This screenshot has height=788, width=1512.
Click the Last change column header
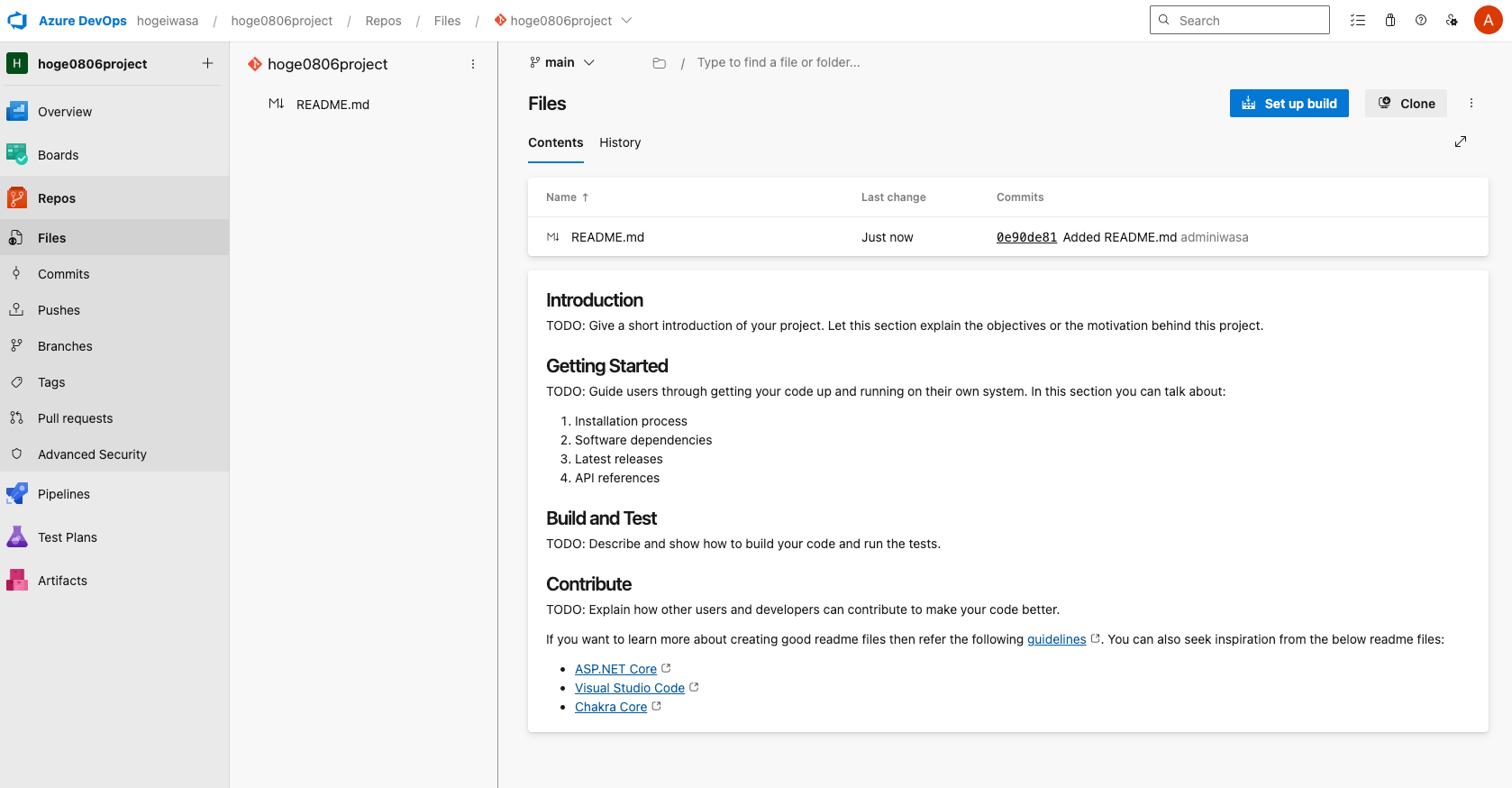tap(893, 197)
